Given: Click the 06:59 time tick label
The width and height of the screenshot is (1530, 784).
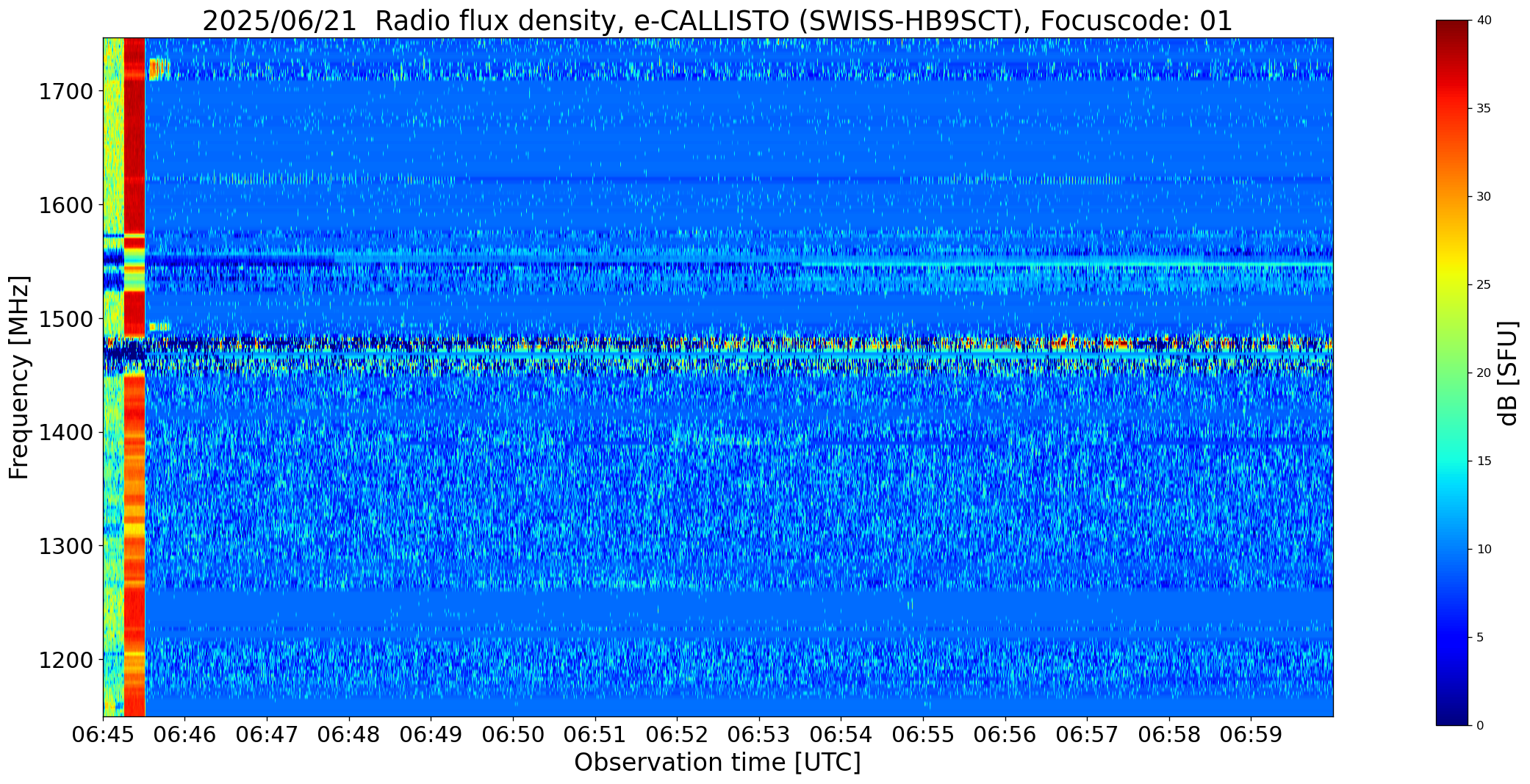Looking at the screenshot, I should point(1251,735).
